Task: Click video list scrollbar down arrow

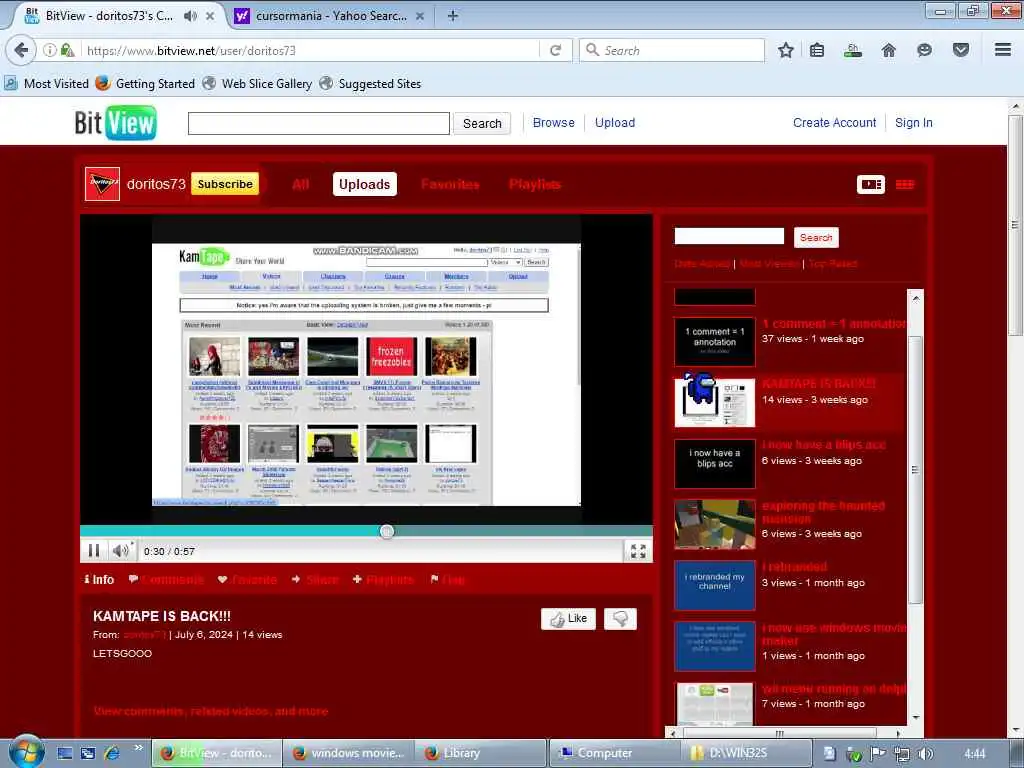Action: pyautogui.click(x=916, y=716)
